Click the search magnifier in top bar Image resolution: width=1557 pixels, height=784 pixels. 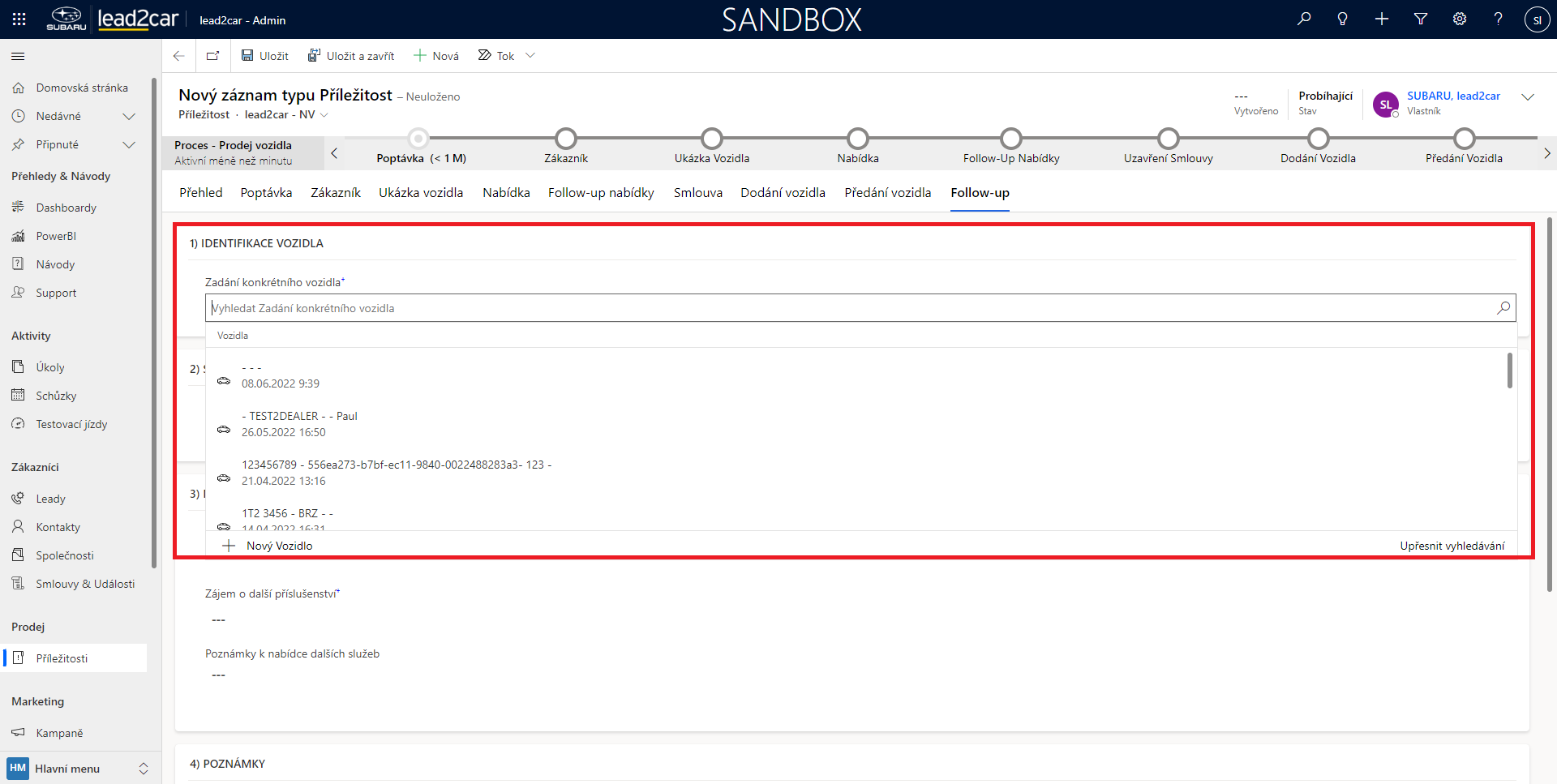coord(1304,19)
